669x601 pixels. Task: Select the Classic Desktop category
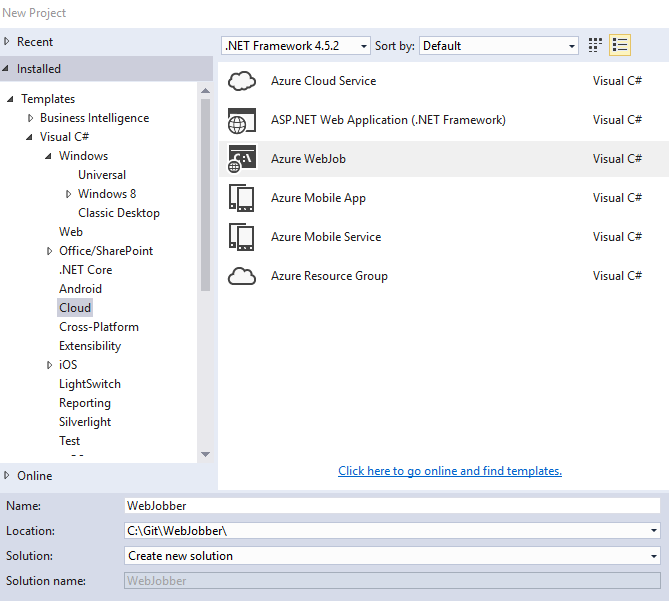pyautogui.click(x=119, y=213)
